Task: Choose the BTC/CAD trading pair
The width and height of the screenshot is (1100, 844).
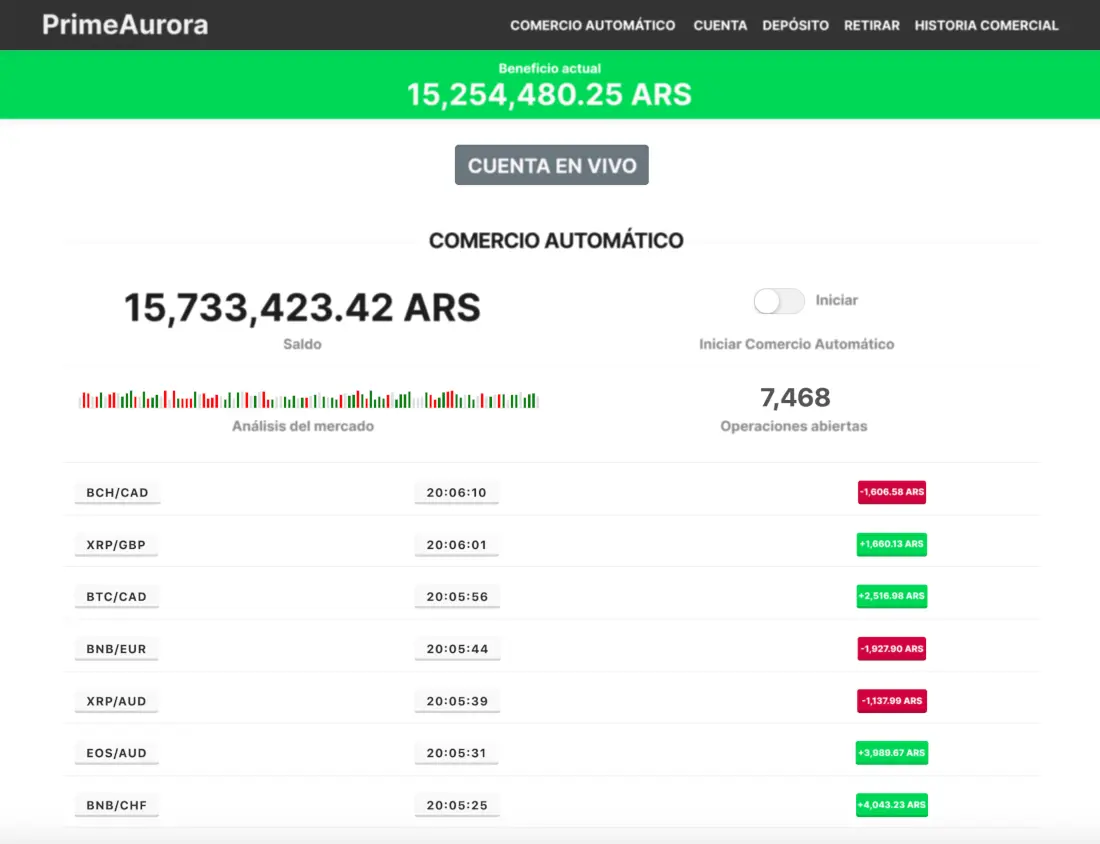Action: 116,597
